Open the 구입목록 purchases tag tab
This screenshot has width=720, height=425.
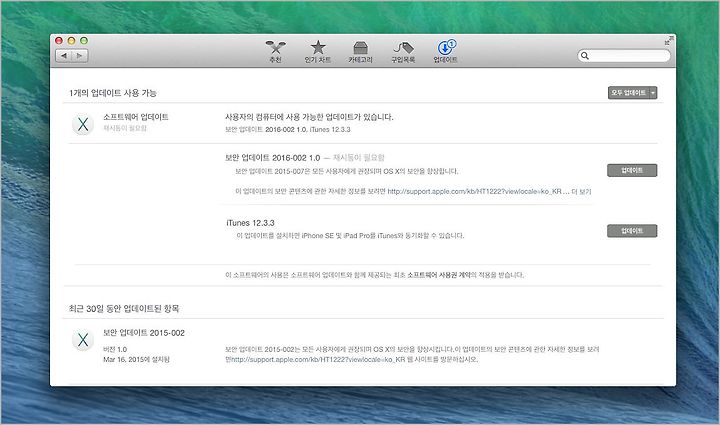403,52
